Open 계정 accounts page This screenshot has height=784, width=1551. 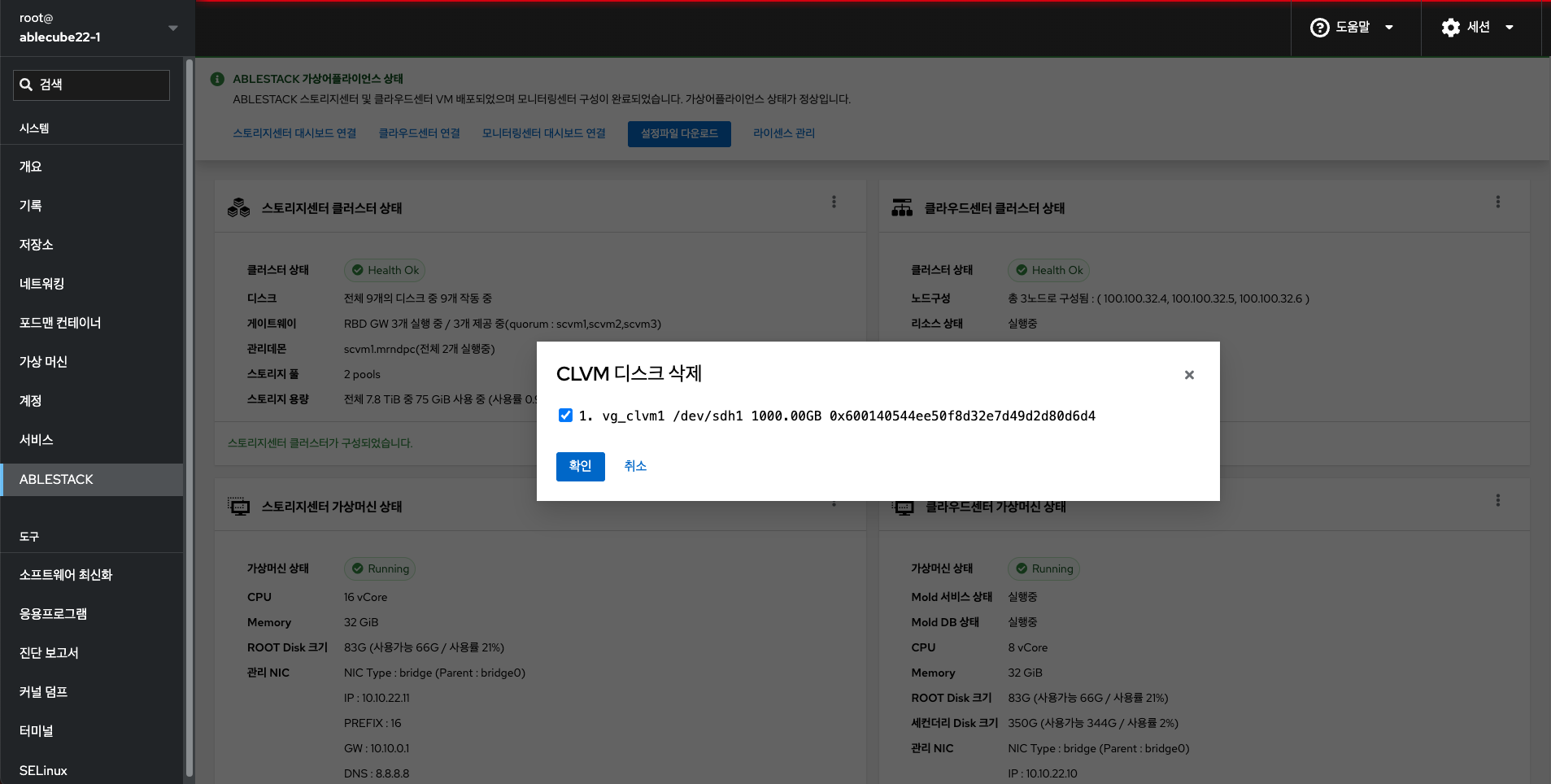point(91,401)
